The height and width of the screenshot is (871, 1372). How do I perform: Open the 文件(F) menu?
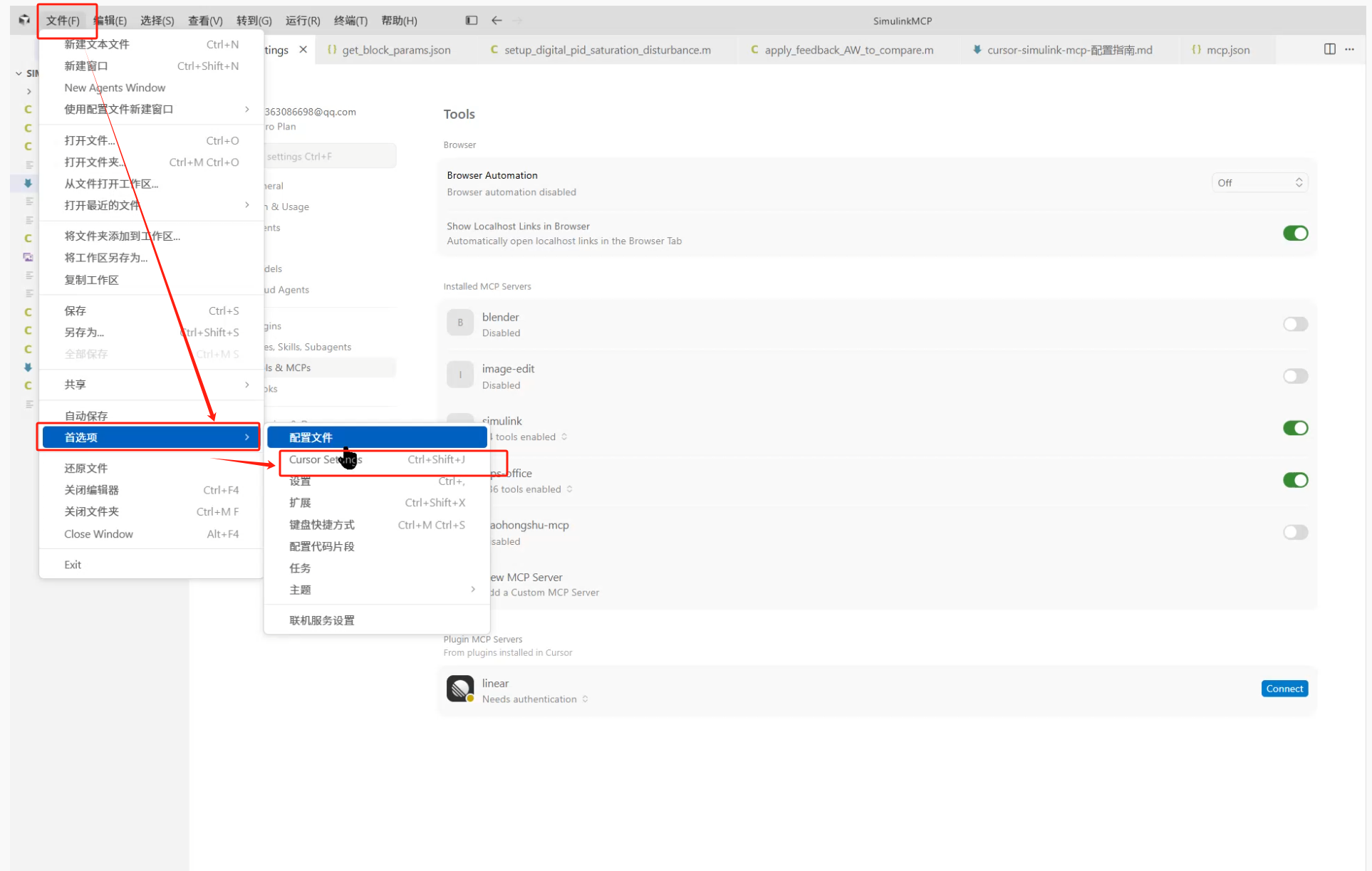[x=63, y=21]
